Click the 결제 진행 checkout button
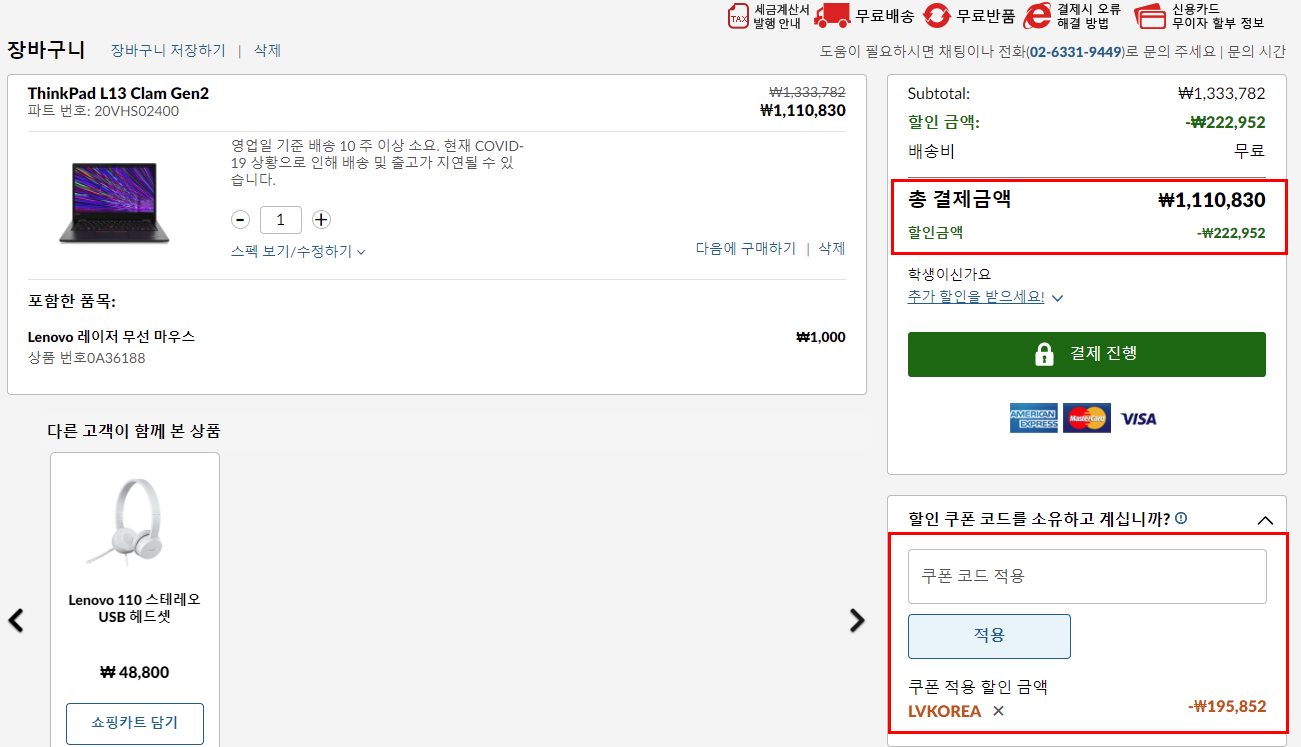 click(1087, 354)
